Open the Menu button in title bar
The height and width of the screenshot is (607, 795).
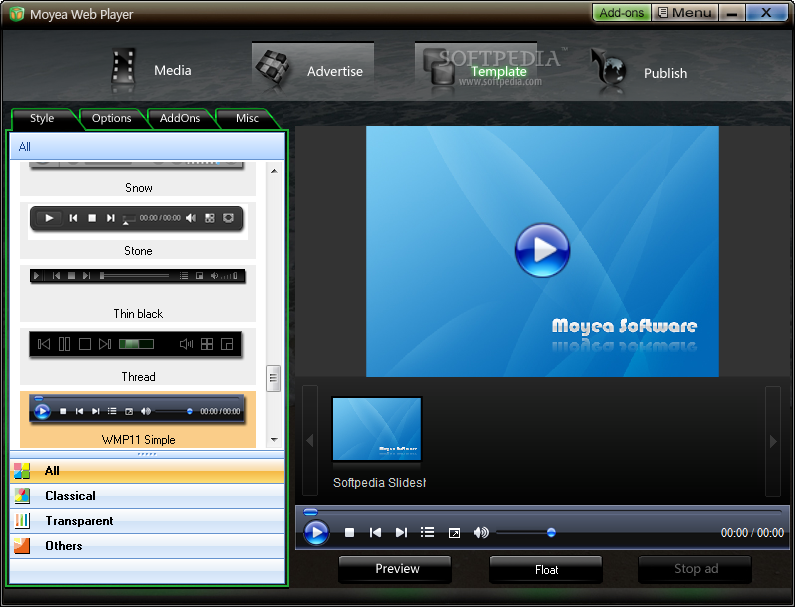click(684, 13)
